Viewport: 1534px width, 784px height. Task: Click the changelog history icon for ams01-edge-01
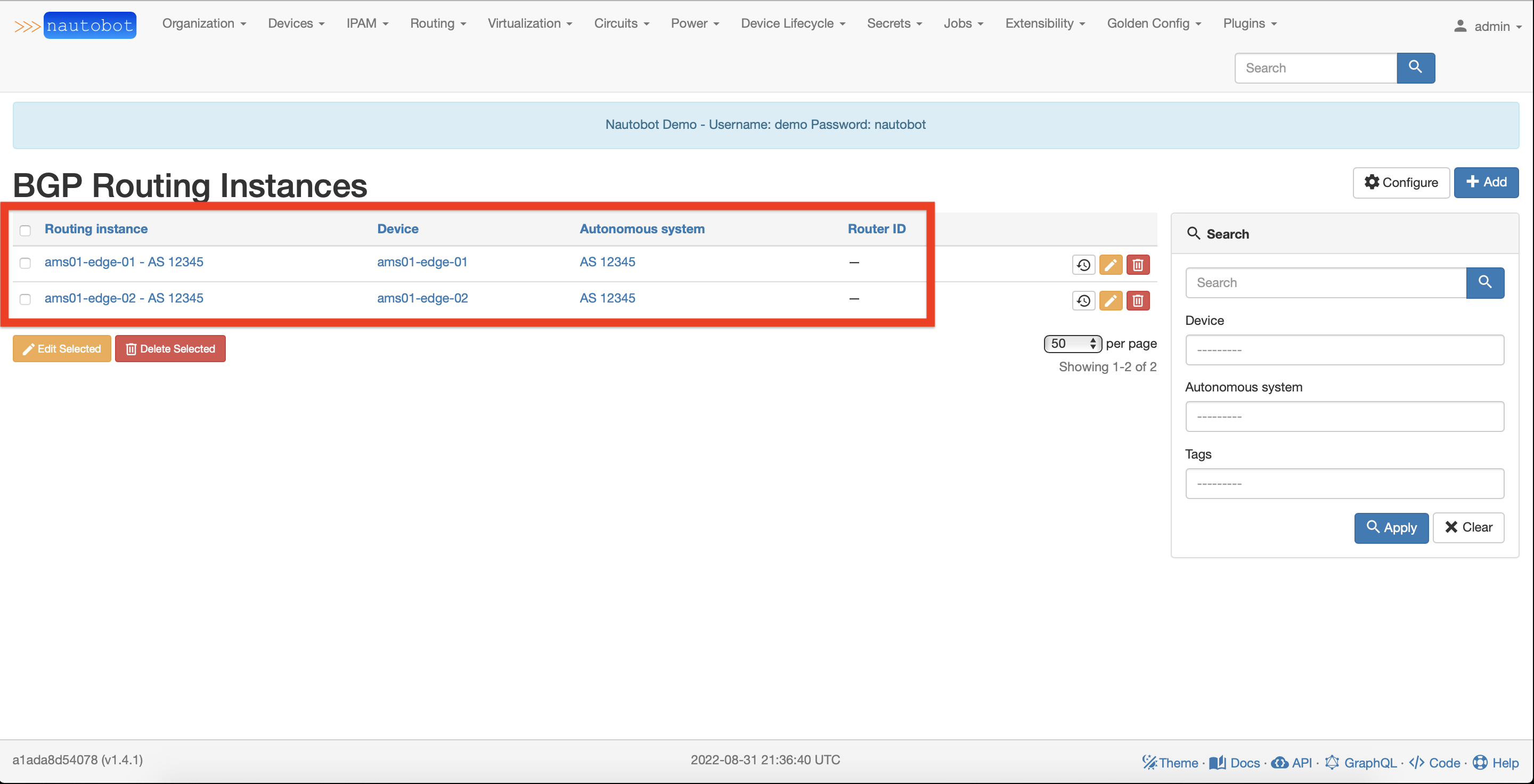[x=1083, y=265]
